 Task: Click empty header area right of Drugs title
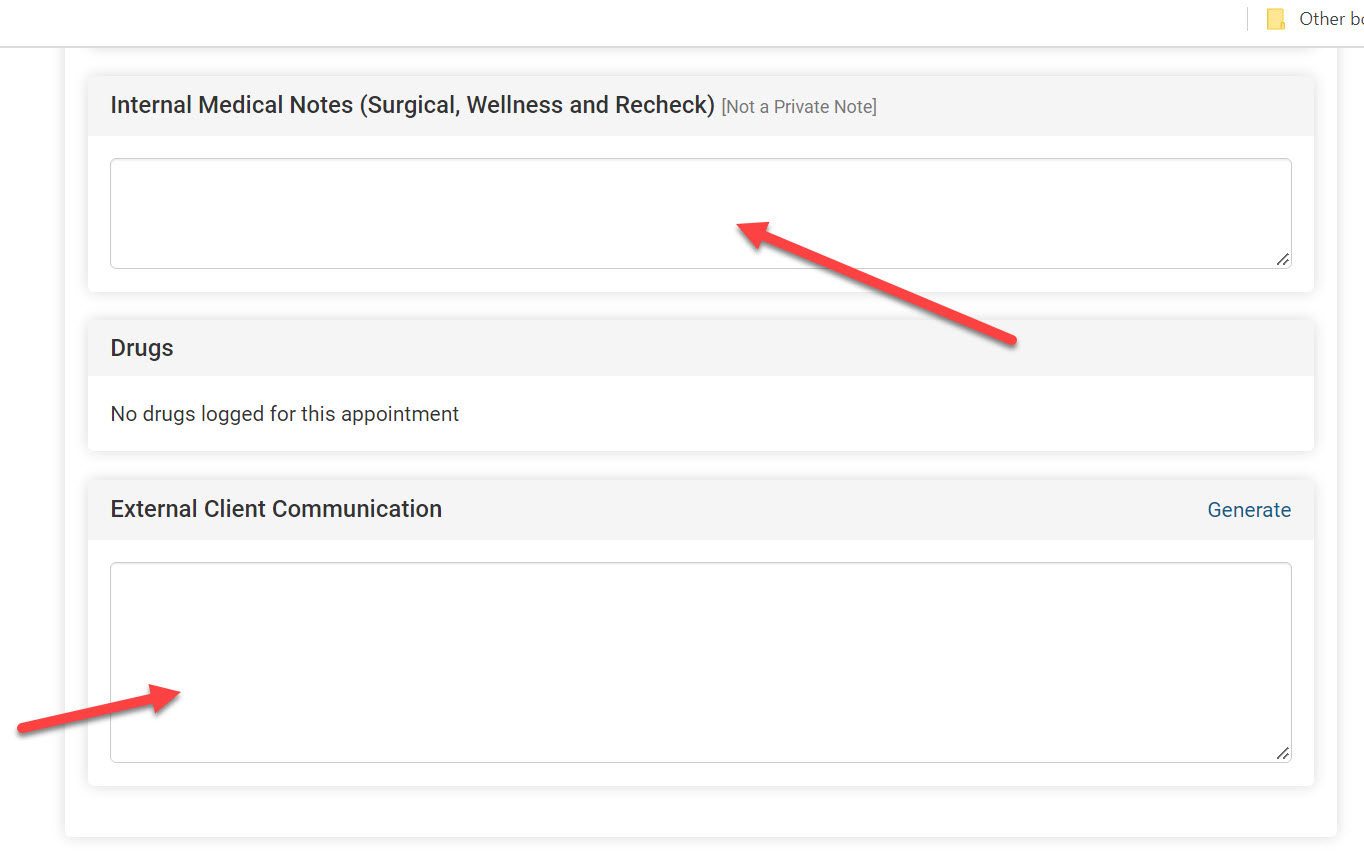pyautogui.click(x=700, y=348)
